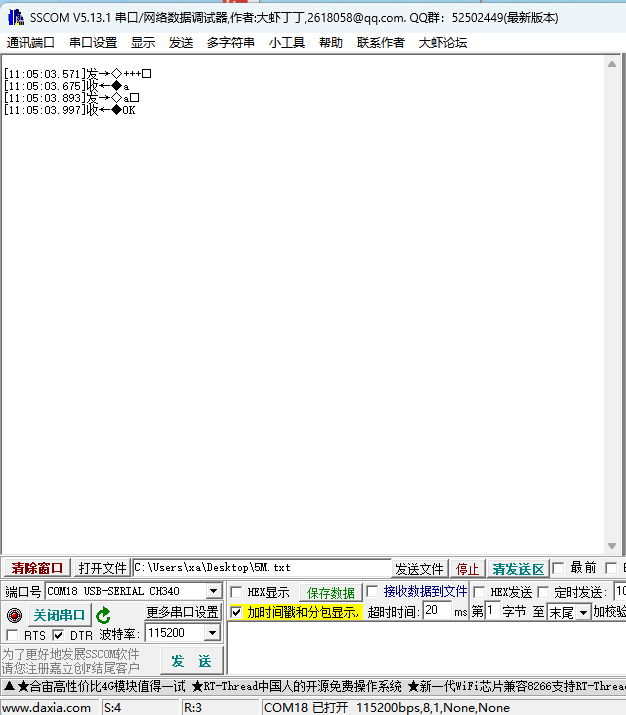The width and height of the screenshot is (626, 715).
Task: Click the log line ending with OK
Action: [x=70, y=110]
